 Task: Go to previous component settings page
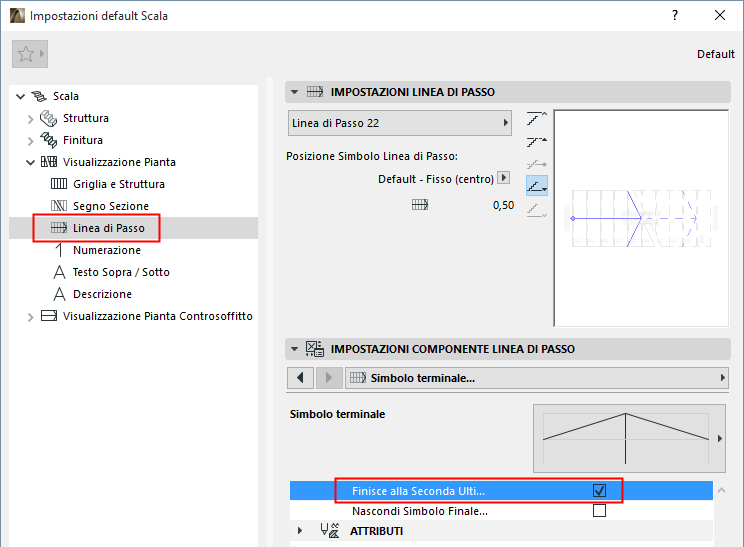tap(300, 378)
